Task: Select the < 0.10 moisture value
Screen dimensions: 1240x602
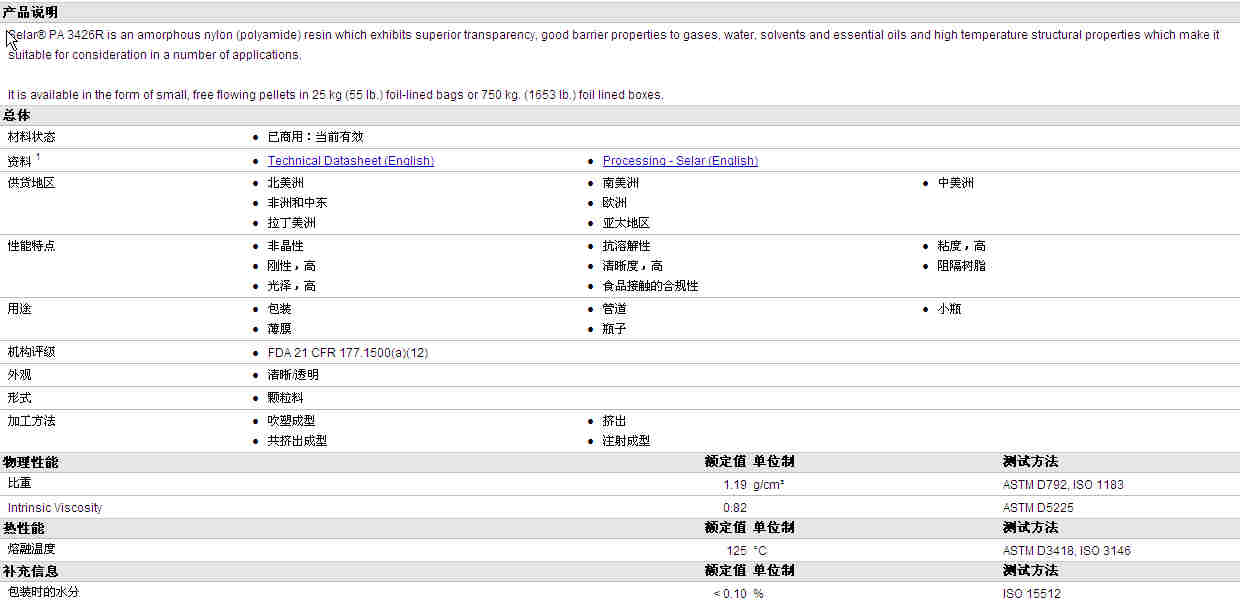Action: pyautogui.click(x=730, y=594)
